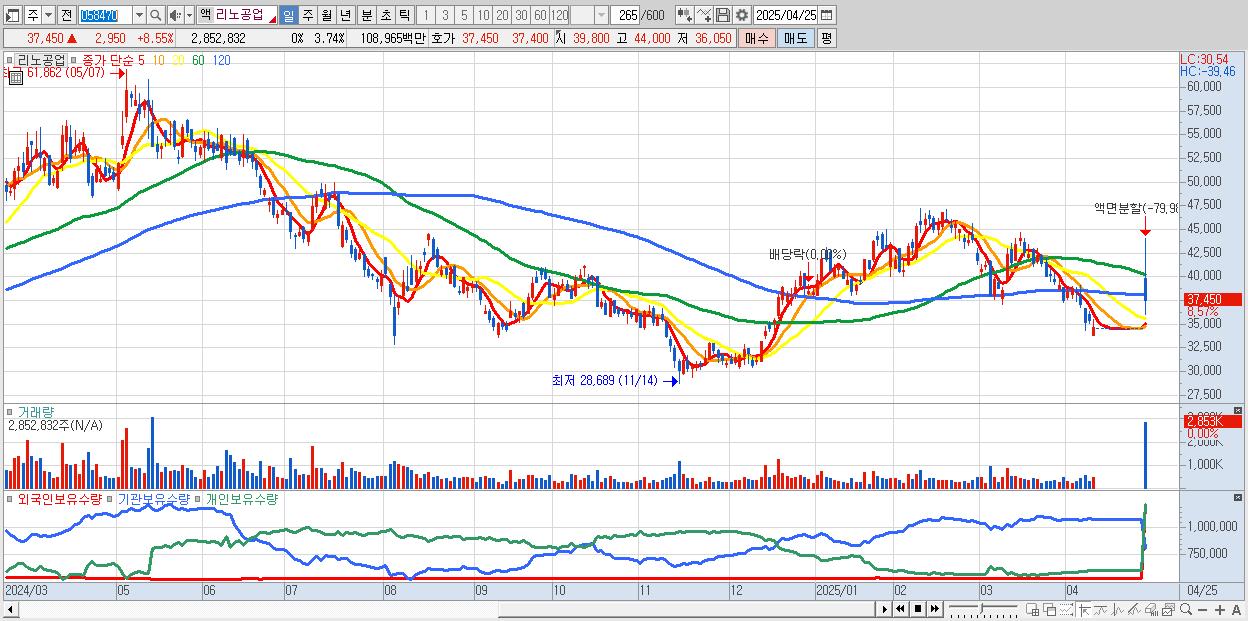Image resolution: width=1248 pixels, height=621 pixels.
Task: Click fast-forward button on chart replay
Action: pos(934,609)
